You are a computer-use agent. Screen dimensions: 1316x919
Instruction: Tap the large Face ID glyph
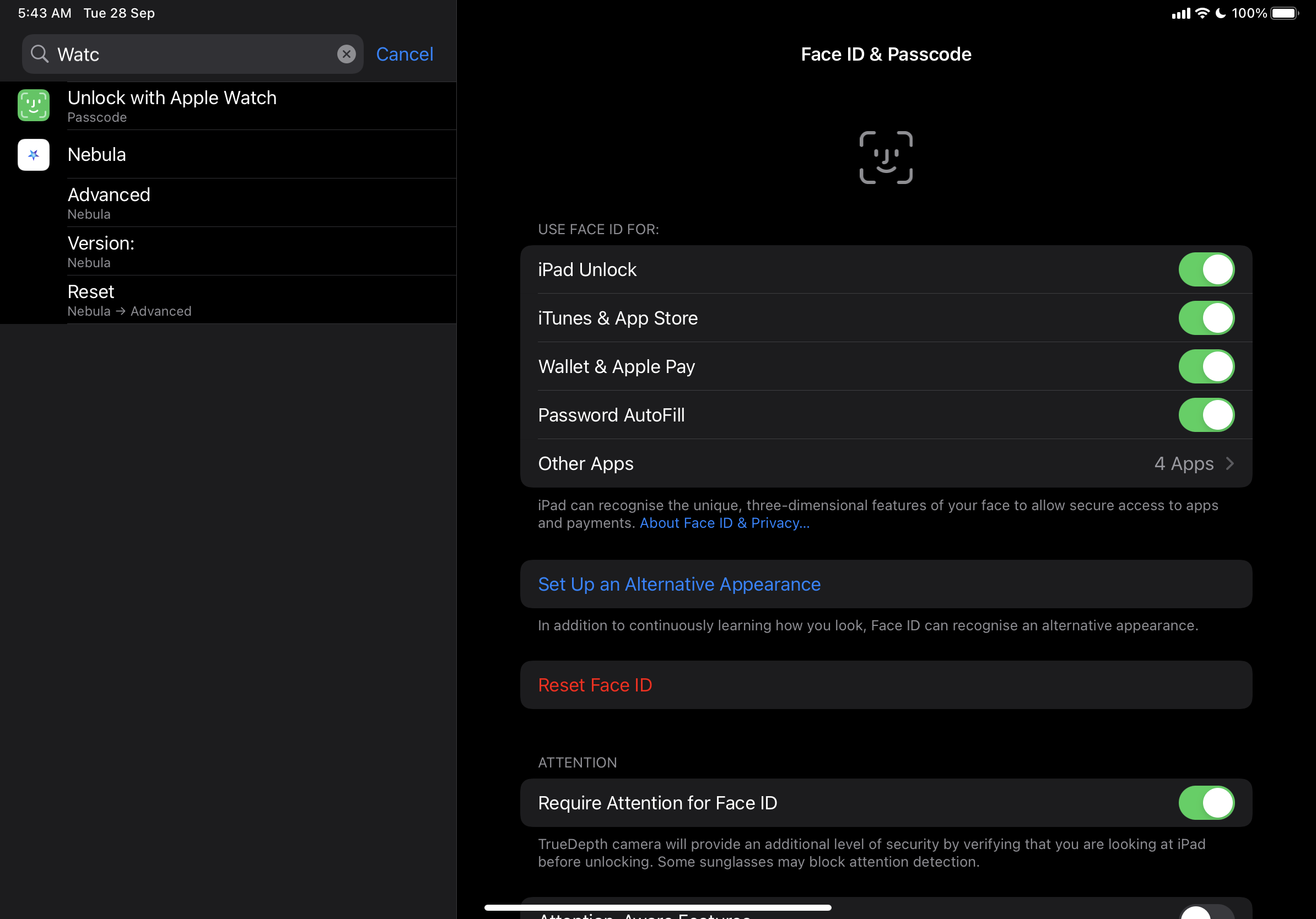coord(886,158)
